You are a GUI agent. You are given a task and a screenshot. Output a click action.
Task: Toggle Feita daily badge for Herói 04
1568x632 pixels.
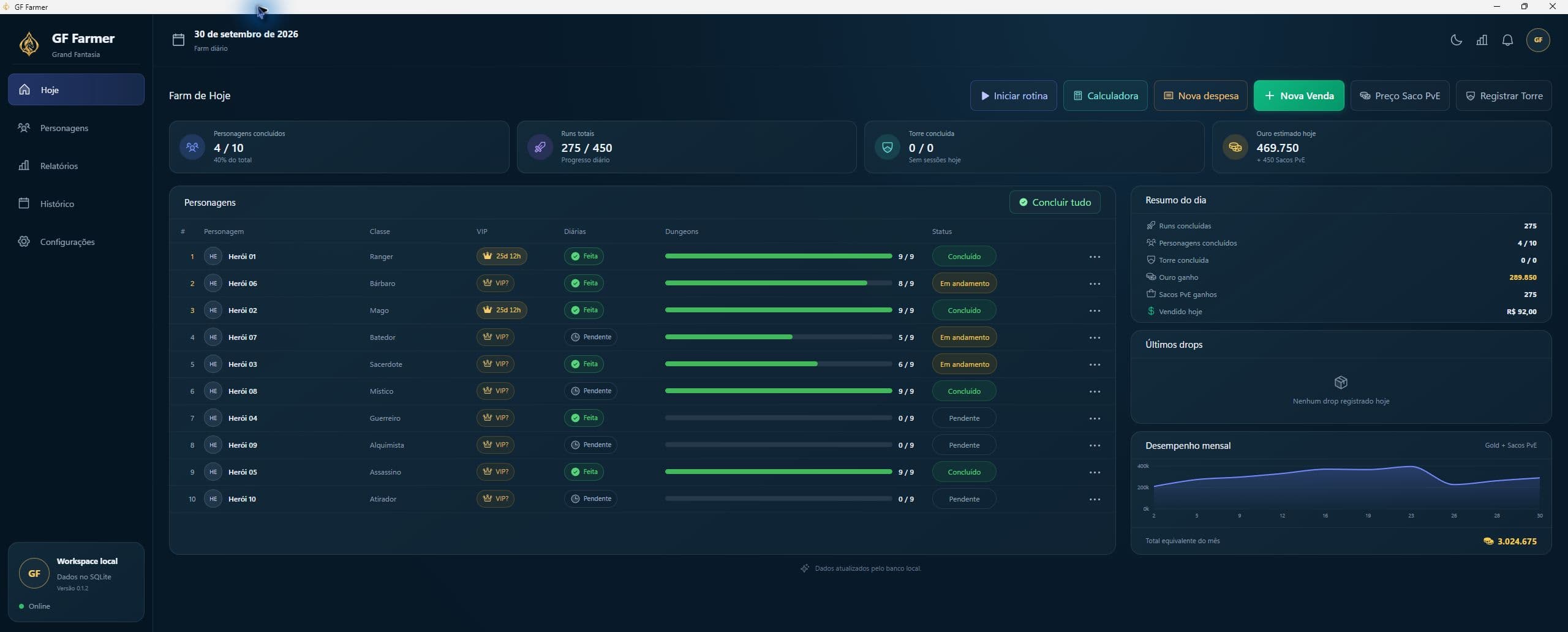tap(584, 418)
